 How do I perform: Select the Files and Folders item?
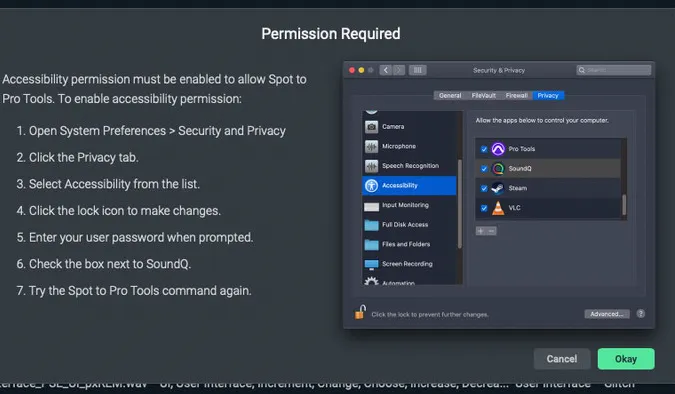[409, 244]
